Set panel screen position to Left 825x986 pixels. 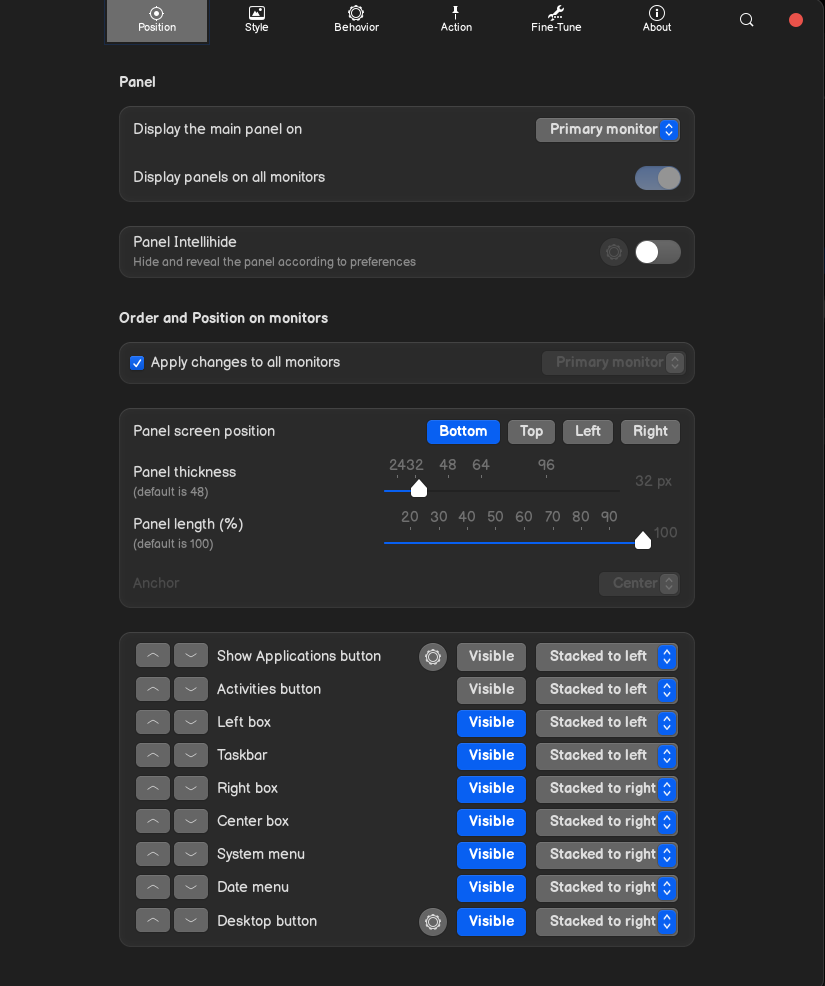point(588,432)
